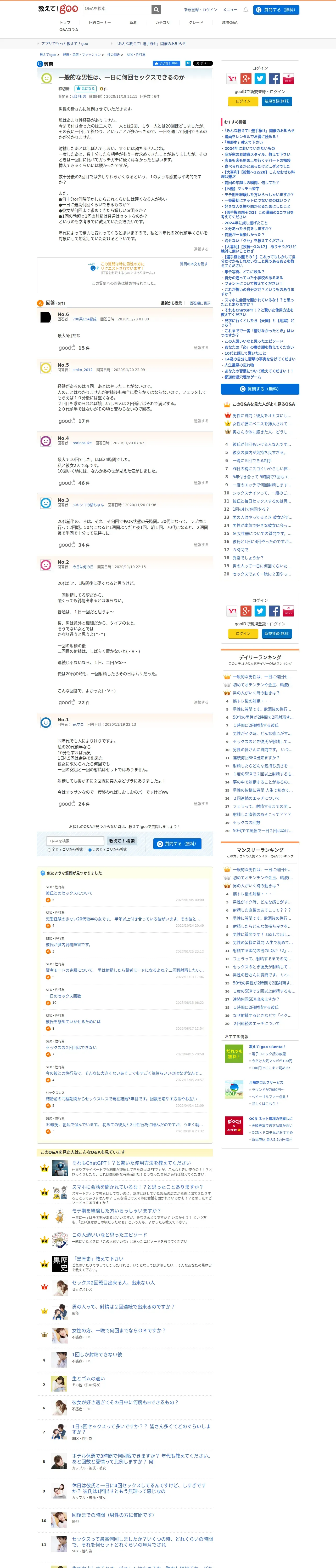Select 全カテゴリから検索 radio button
The image size is (336, 1568).
pos(49,850)
